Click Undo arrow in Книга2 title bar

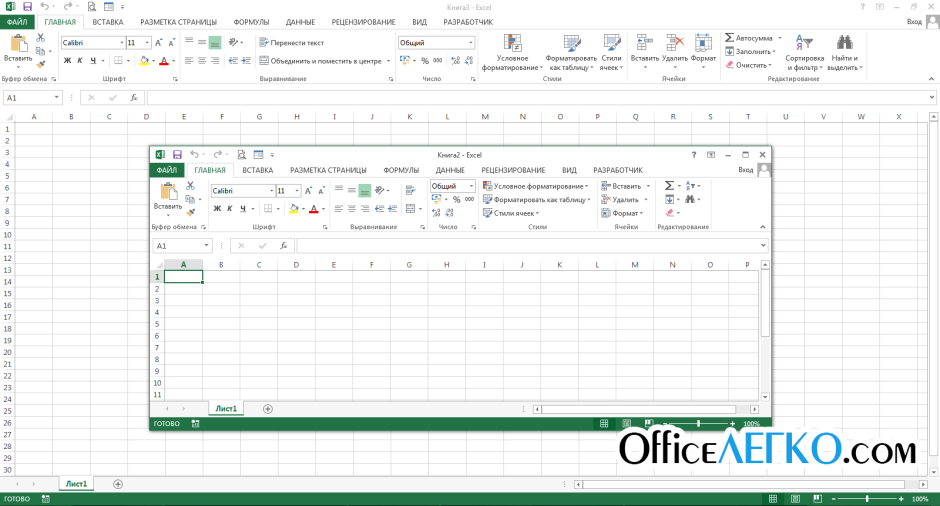coord(194,155)
